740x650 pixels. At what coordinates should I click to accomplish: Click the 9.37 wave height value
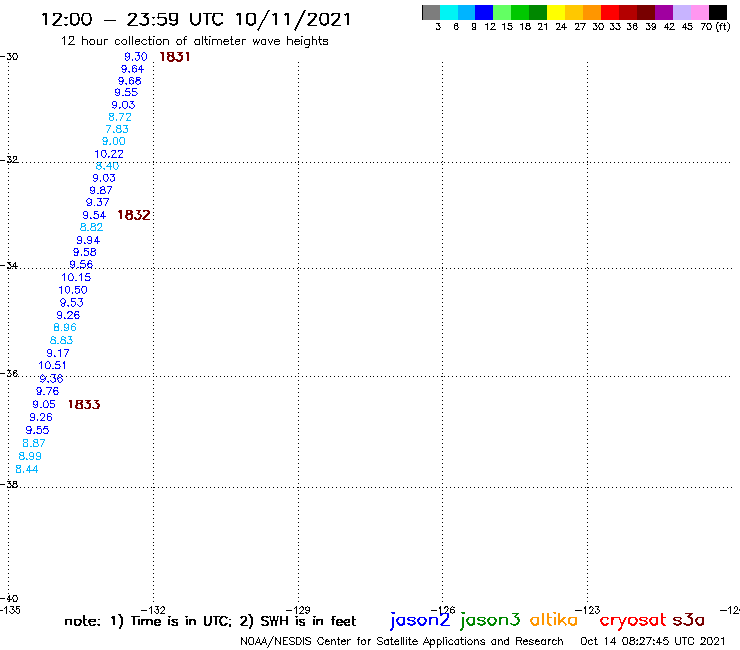click(98, 203)
